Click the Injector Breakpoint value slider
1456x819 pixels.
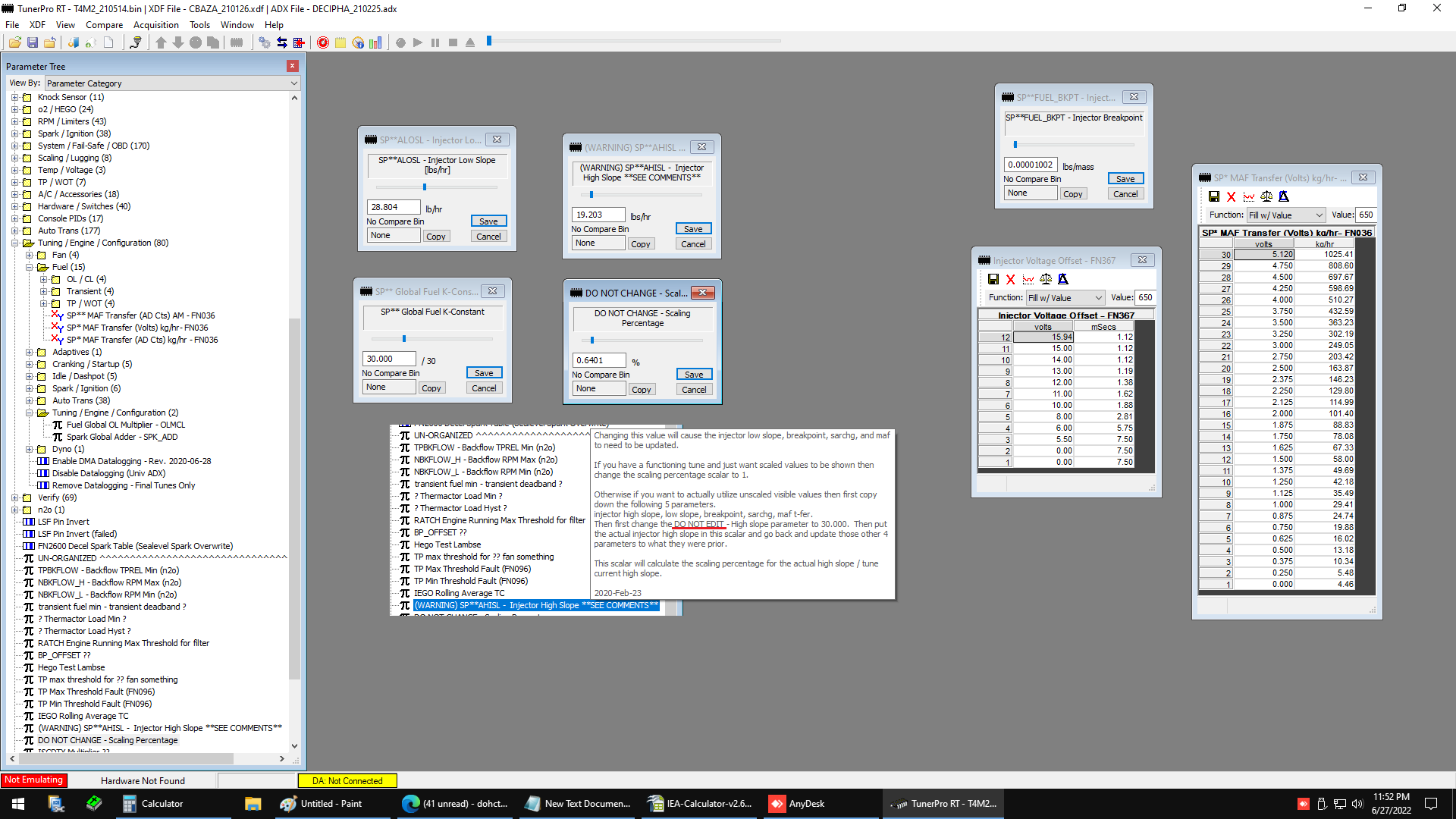click(1015, 144)
